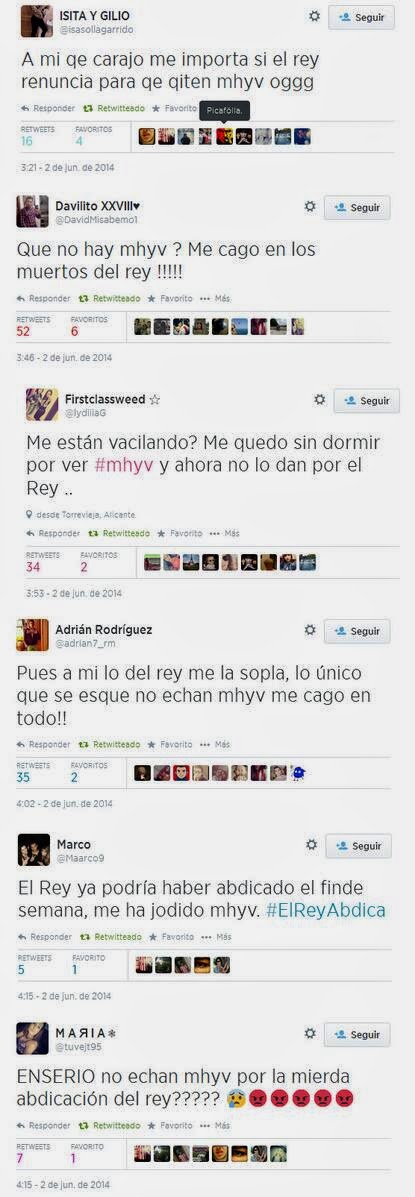
Task: Click Seguir button for Firstclassweed
Action: point(367,401)
